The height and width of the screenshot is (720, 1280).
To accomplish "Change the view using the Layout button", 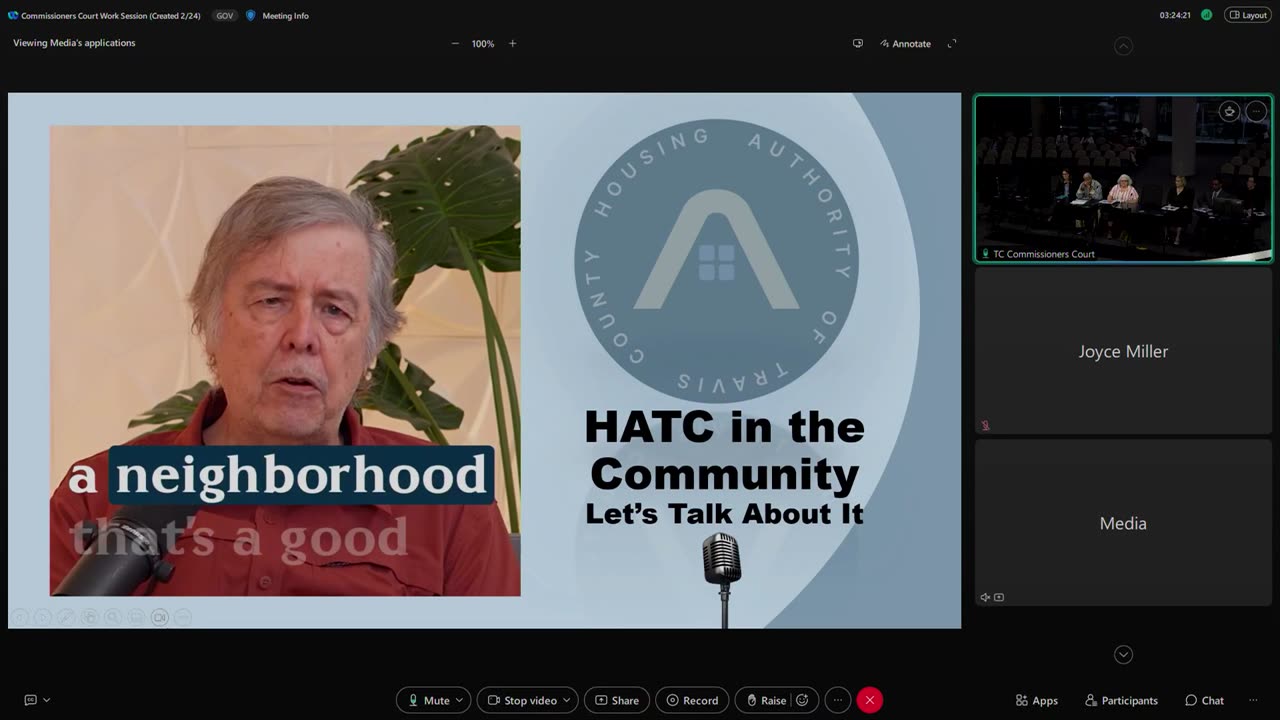I will click(x=1248, y=15).
